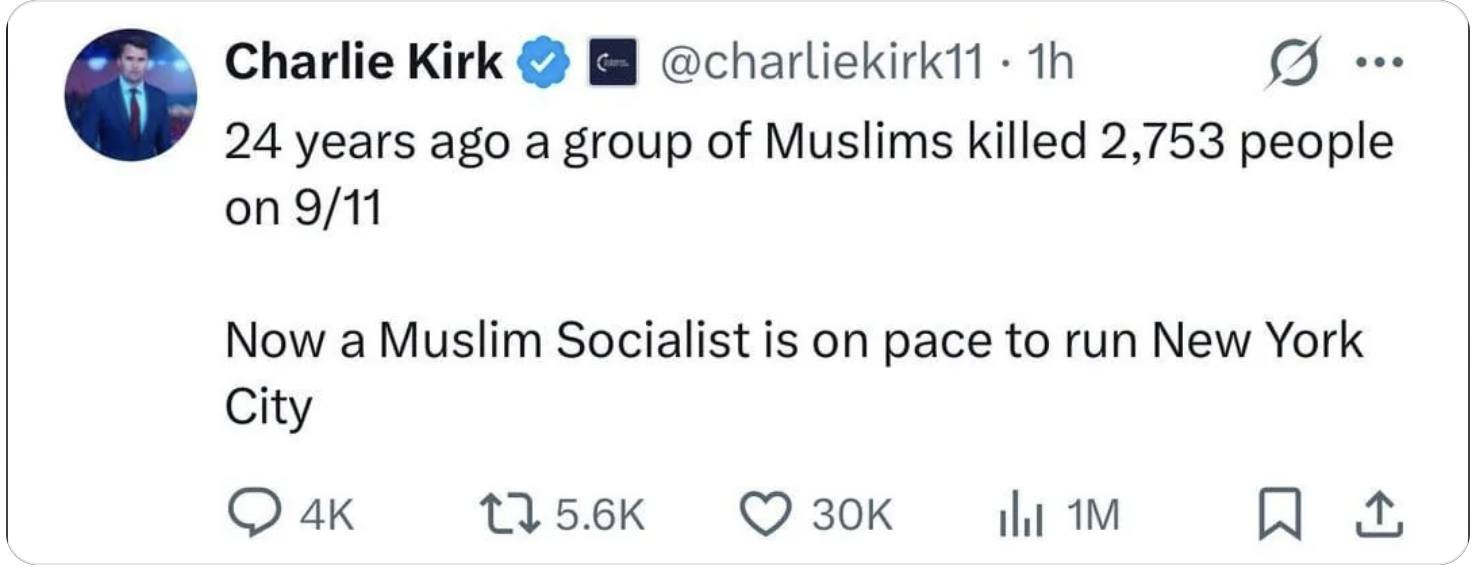This screenshot has height=574, width=1476.
Task: Click the Grok slashed-circle icon
Action: tap(1289, 66)
